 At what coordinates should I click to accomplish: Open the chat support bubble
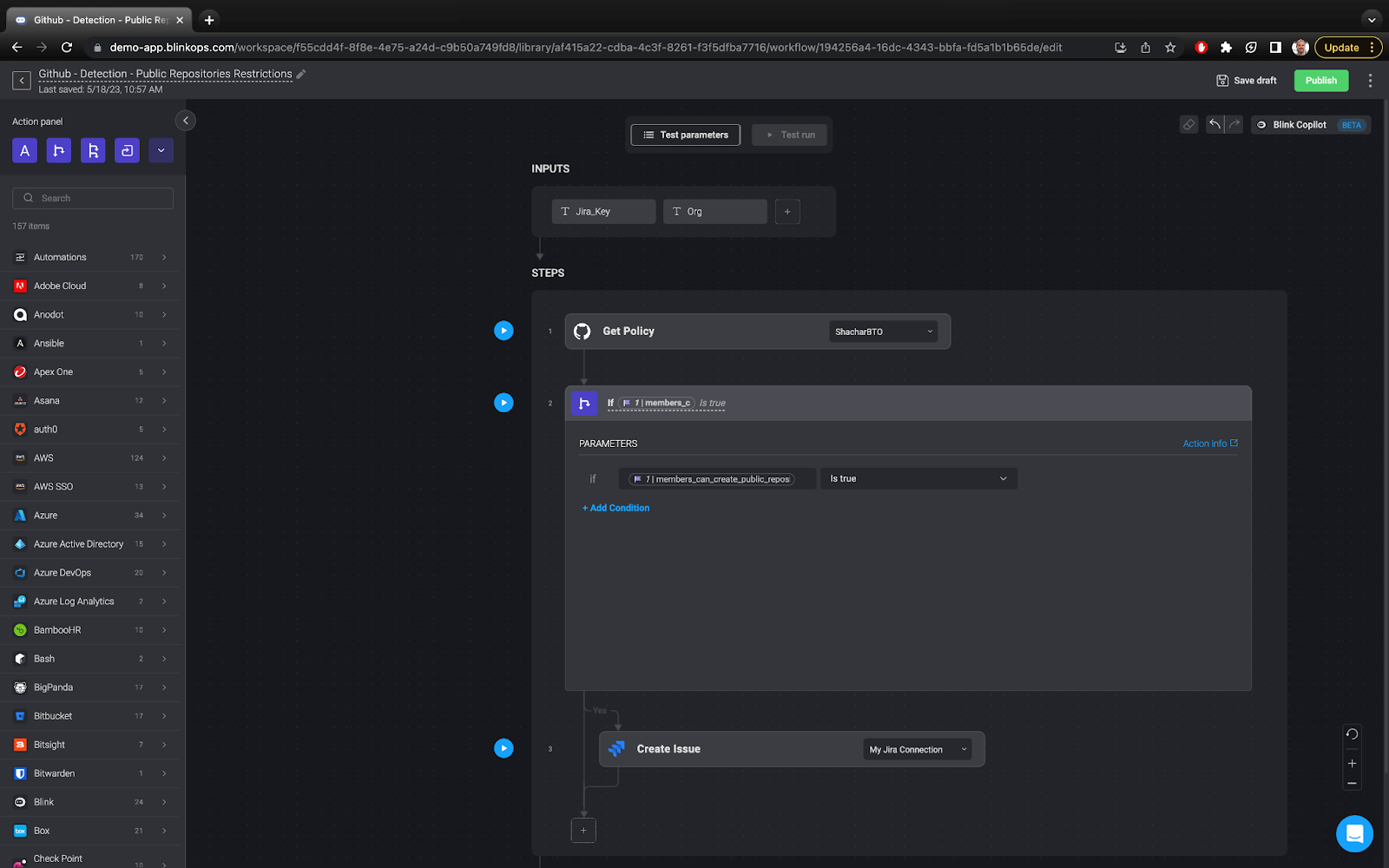point(1353,833)
